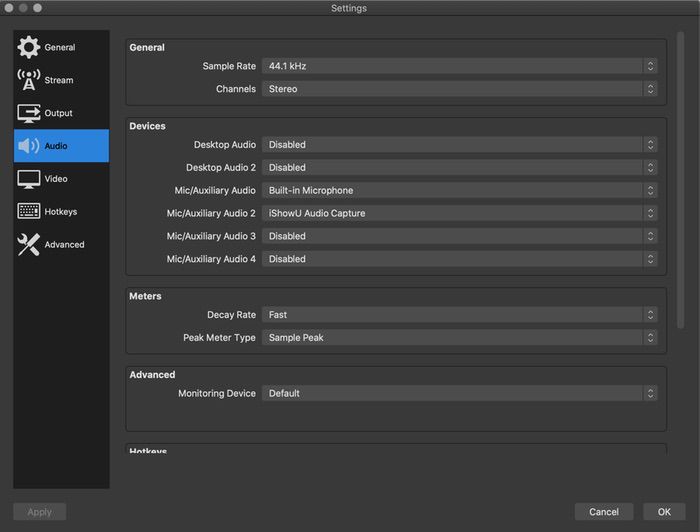700x532 pixels.
Task: Select the Video settings tab label
Action: (x=56, y=179)
